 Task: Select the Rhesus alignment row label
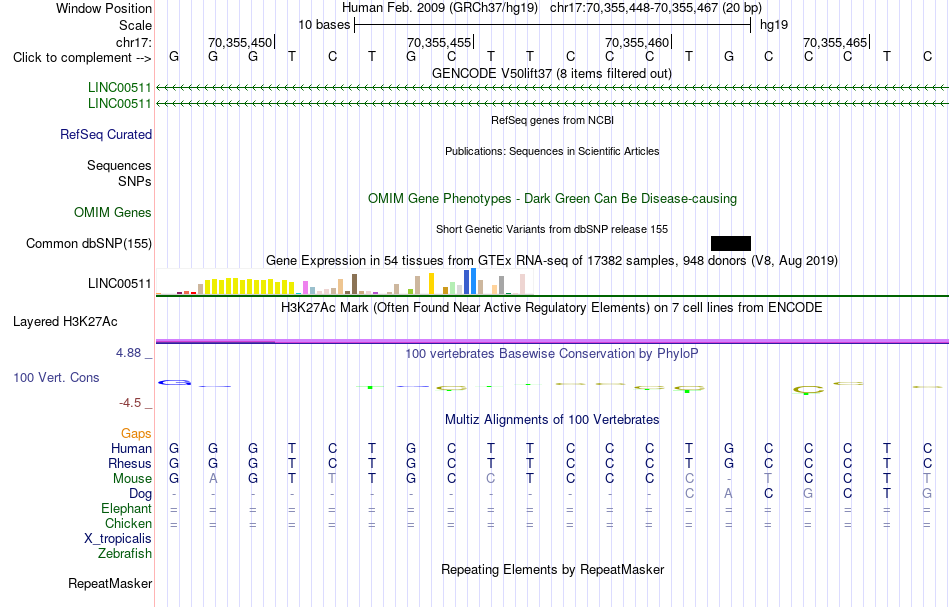tap(130, 463)
